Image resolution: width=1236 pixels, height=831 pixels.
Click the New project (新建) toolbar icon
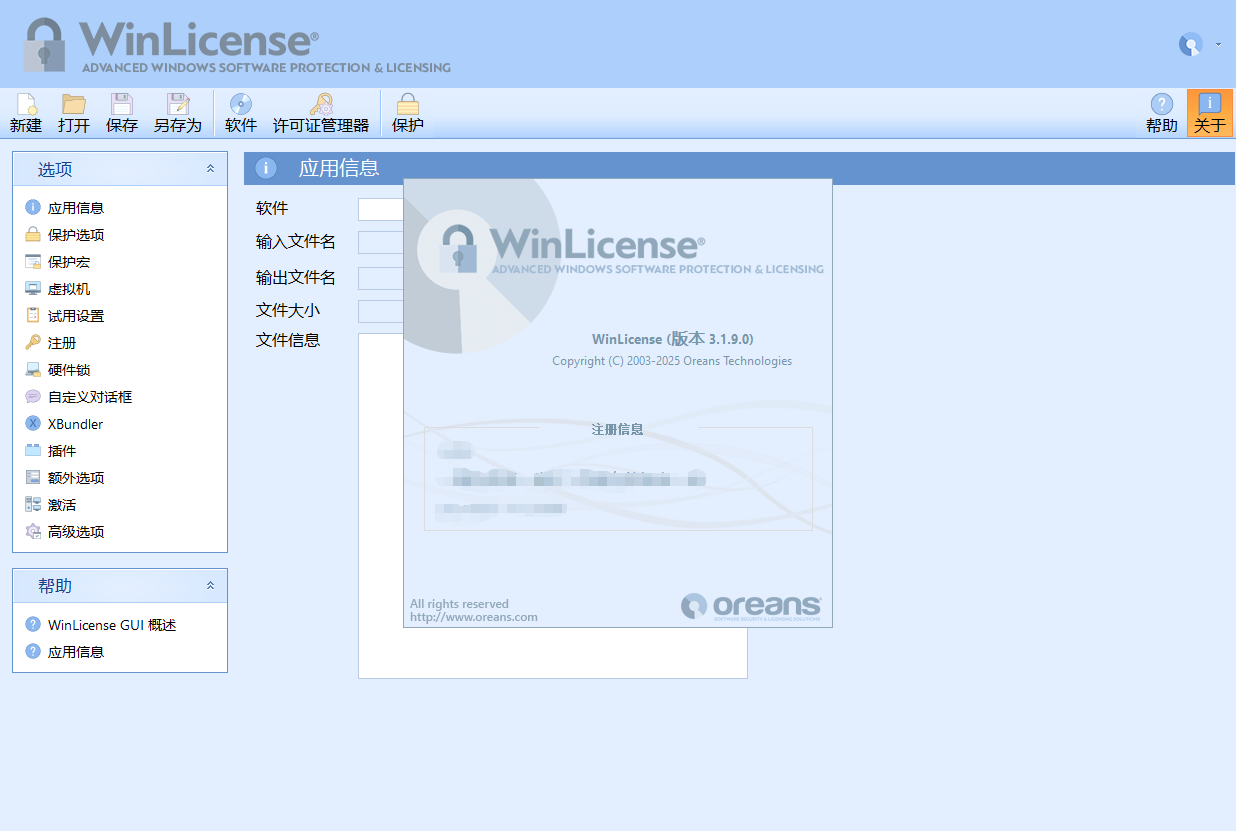click(26, 113)
